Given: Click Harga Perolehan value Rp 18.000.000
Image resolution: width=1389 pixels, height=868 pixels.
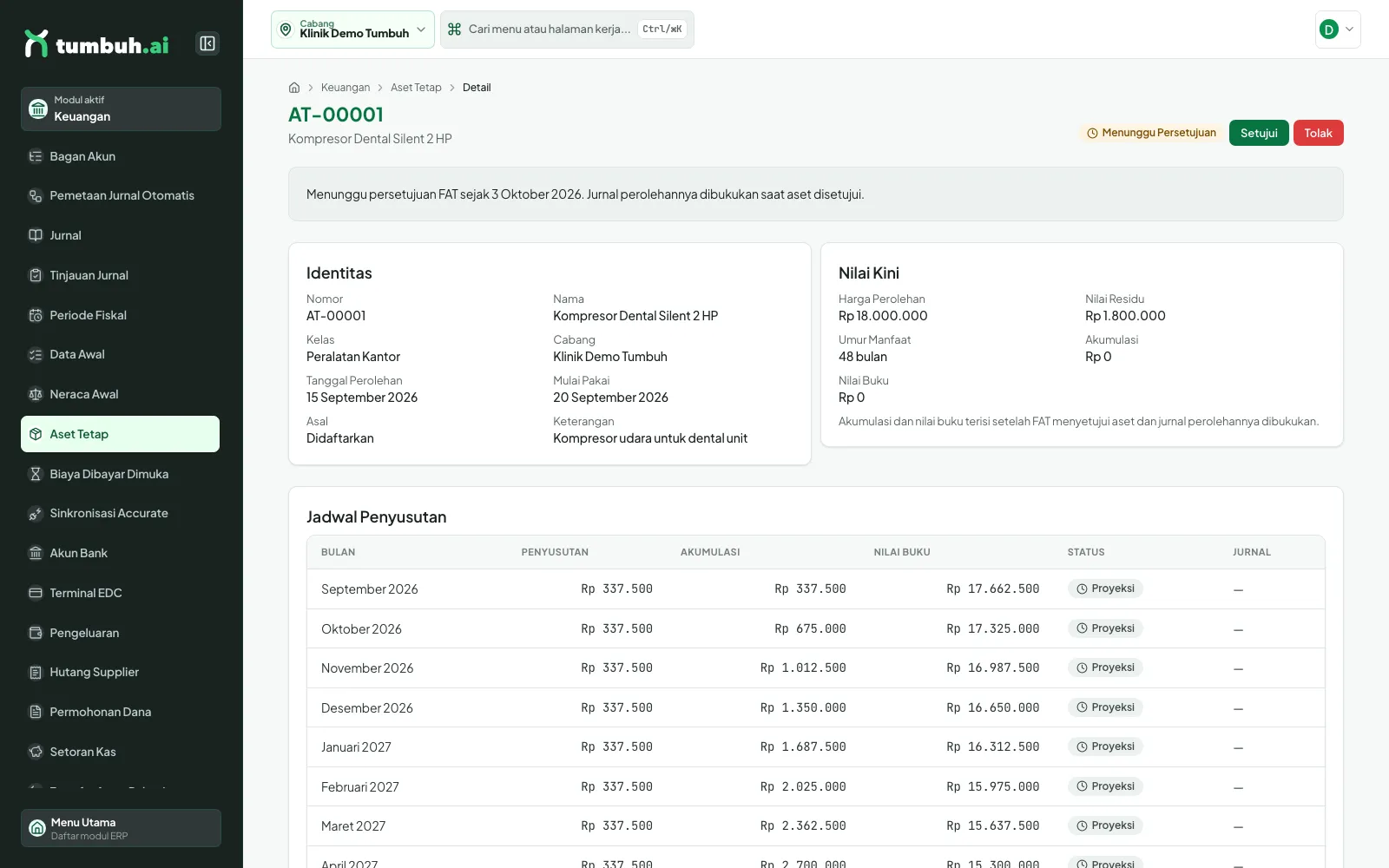Looking at the screenshot, I should 883,316.
